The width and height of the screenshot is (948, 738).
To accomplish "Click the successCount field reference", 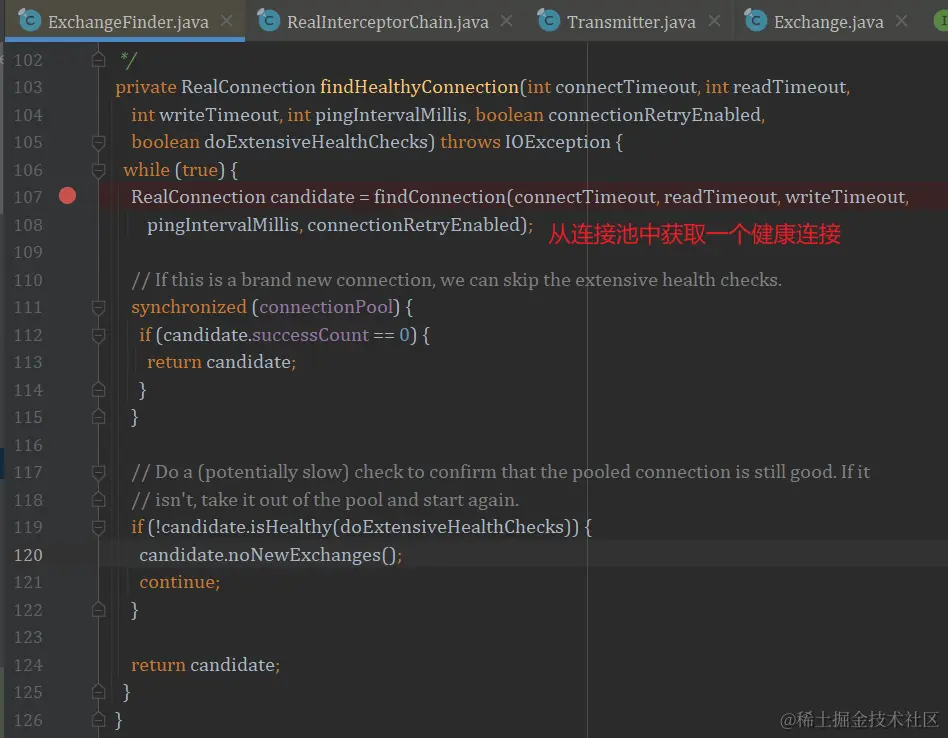I will (310, 335).
